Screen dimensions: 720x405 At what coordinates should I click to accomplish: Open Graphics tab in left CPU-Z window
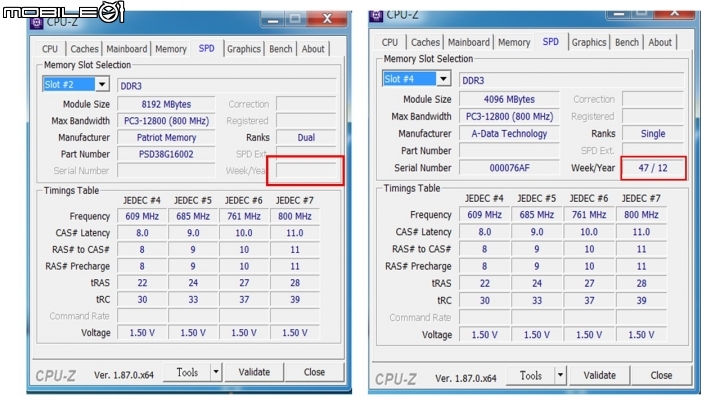[x=244, y=49]
